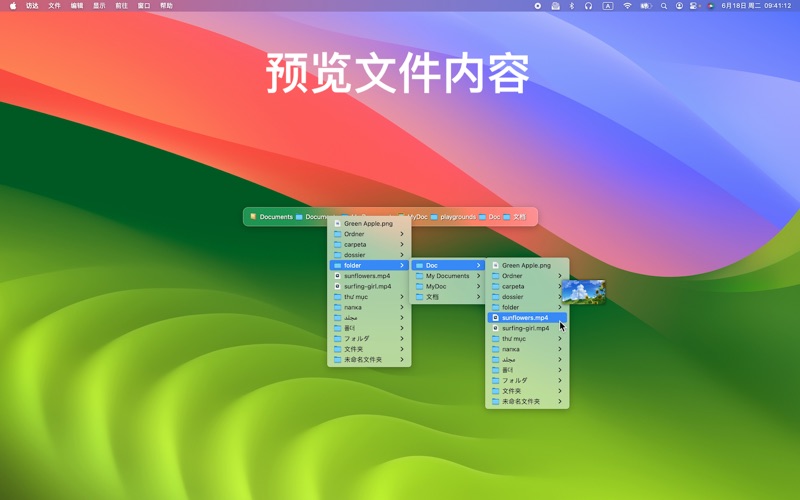Screen dimensions: 800x500
Task: Expand the dossier folder in the rightmost menu
Action: click(527, 297)
